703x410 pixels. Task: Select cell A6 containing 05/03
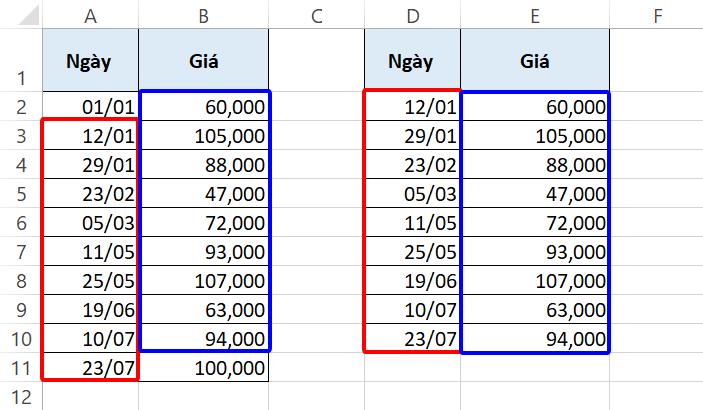tap(91, 222)
